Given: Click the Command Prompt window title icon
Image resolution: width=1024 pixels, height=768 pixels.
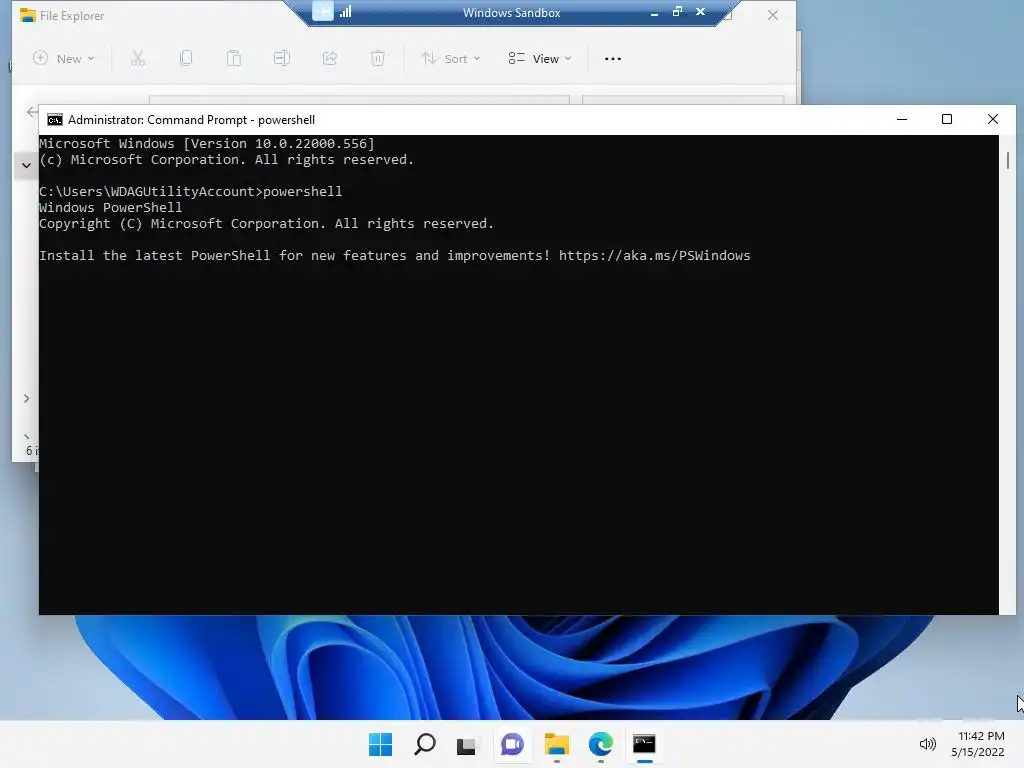Looking at the screenshot, I should (55, 120).
